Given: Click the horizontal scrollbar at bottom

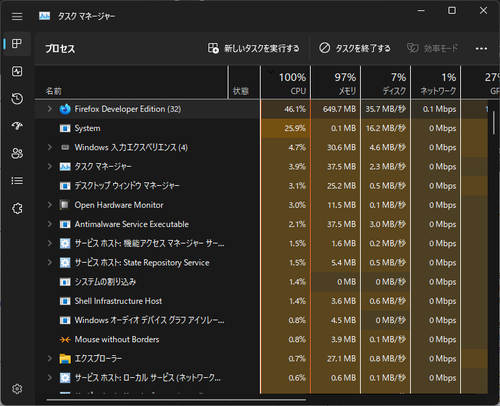Looking at the screenshot, I should click(176, 399).
